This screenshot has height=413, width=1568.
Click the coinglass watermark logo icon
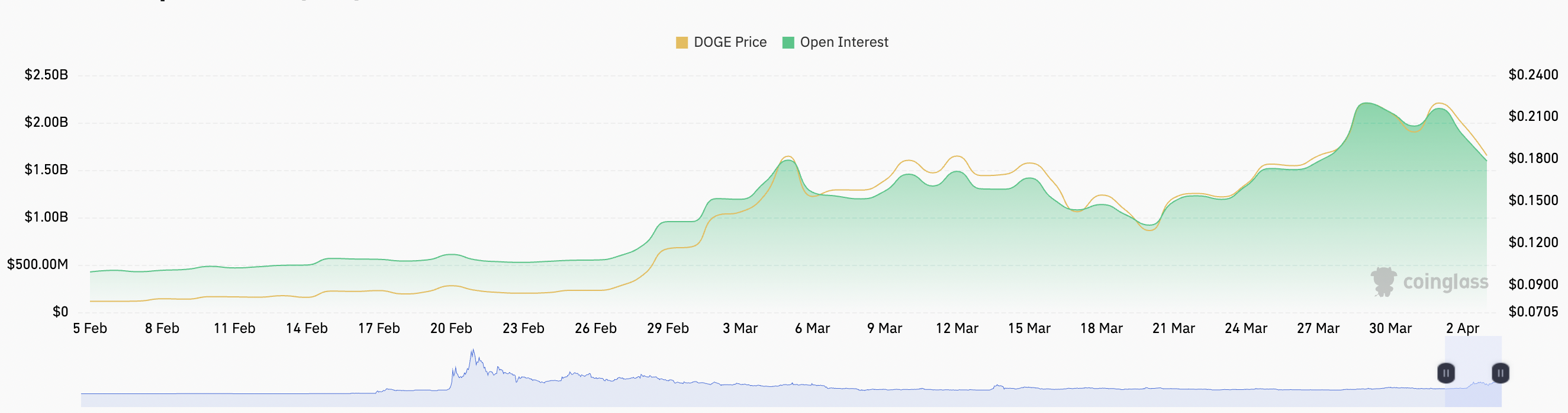(x=1383, y=281)
